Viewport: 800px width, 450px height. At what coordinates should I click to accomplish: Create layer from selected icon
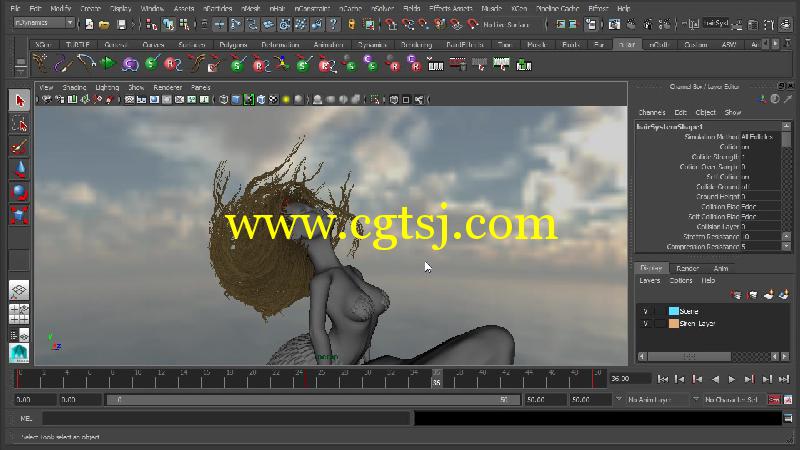(784, 295)
